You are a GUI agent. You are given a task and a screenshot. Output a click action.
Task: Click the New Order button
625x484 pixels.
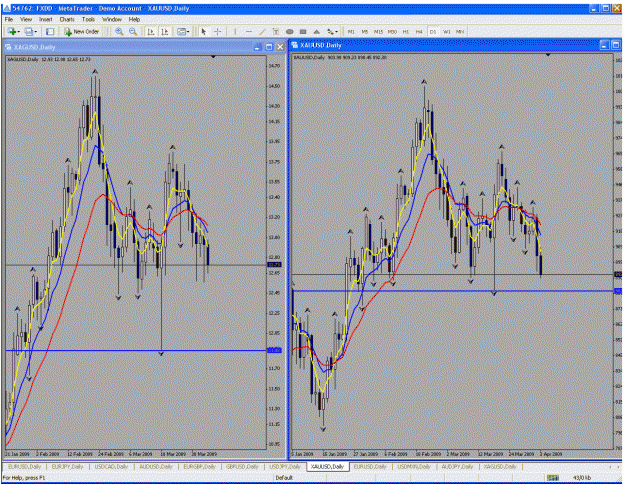[82, 31]
